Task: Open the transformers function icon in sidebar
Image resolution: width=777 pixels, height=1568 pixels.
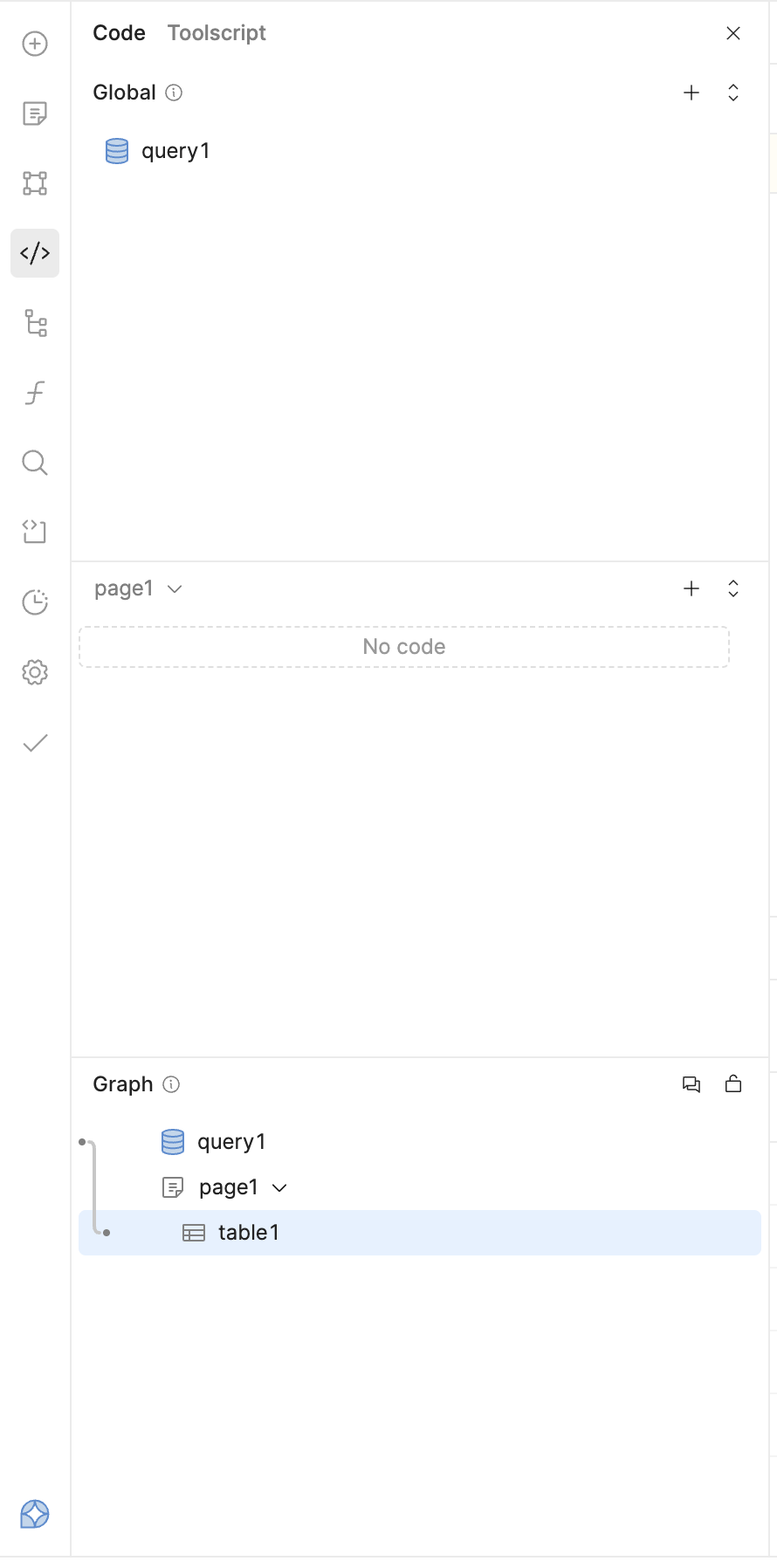Action: point(35,393)
